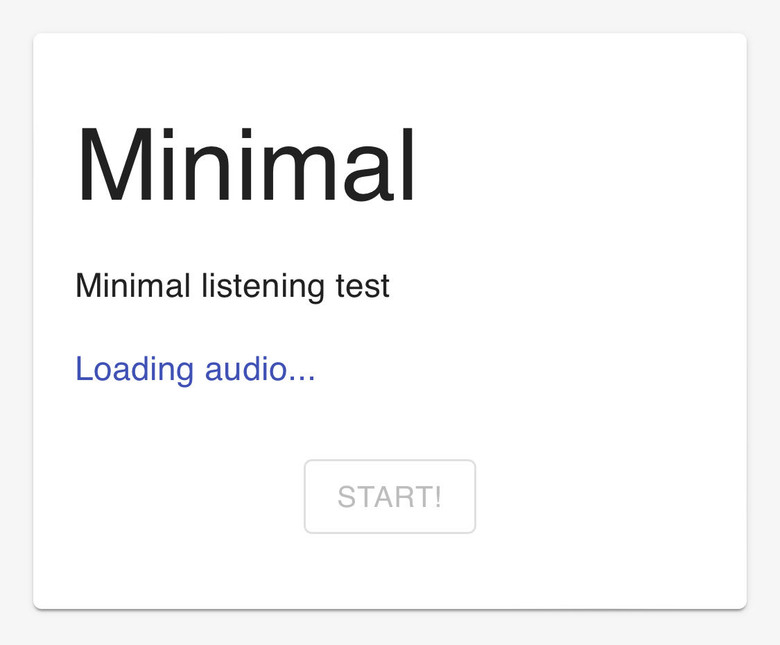The width and height of the screenshot is (780, 645).
Task: Click the Minimal listening test description
Action: (x=232, y=286)
